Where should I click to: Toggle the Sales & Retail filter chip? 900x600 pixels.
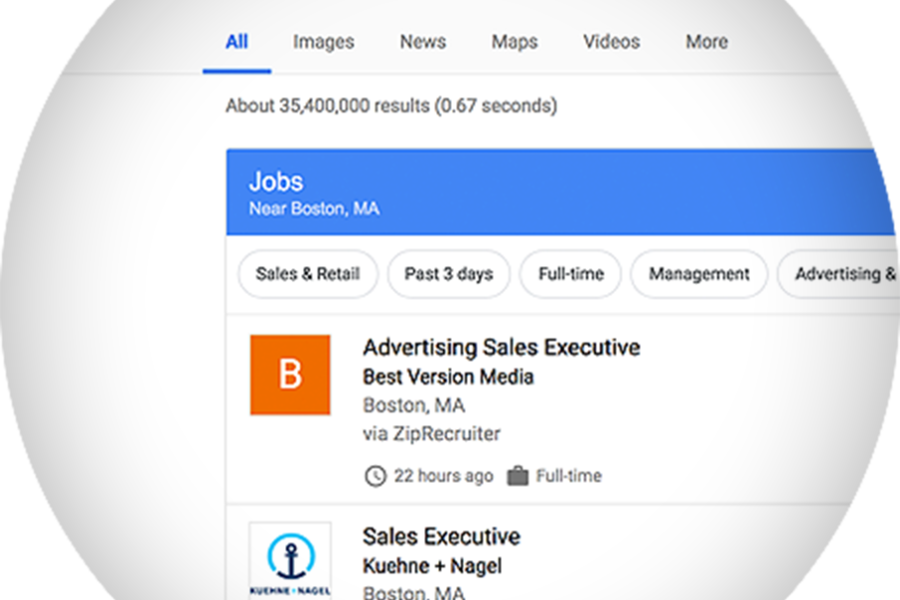coord(308,274)
